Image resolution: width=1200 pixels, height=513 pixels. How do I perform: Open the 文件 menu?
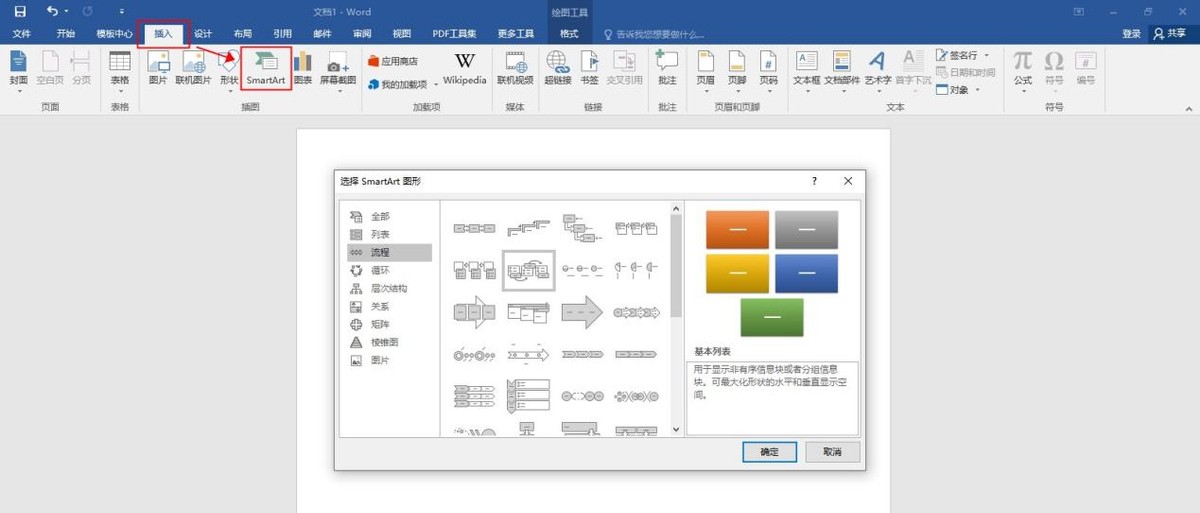[22, 34]
